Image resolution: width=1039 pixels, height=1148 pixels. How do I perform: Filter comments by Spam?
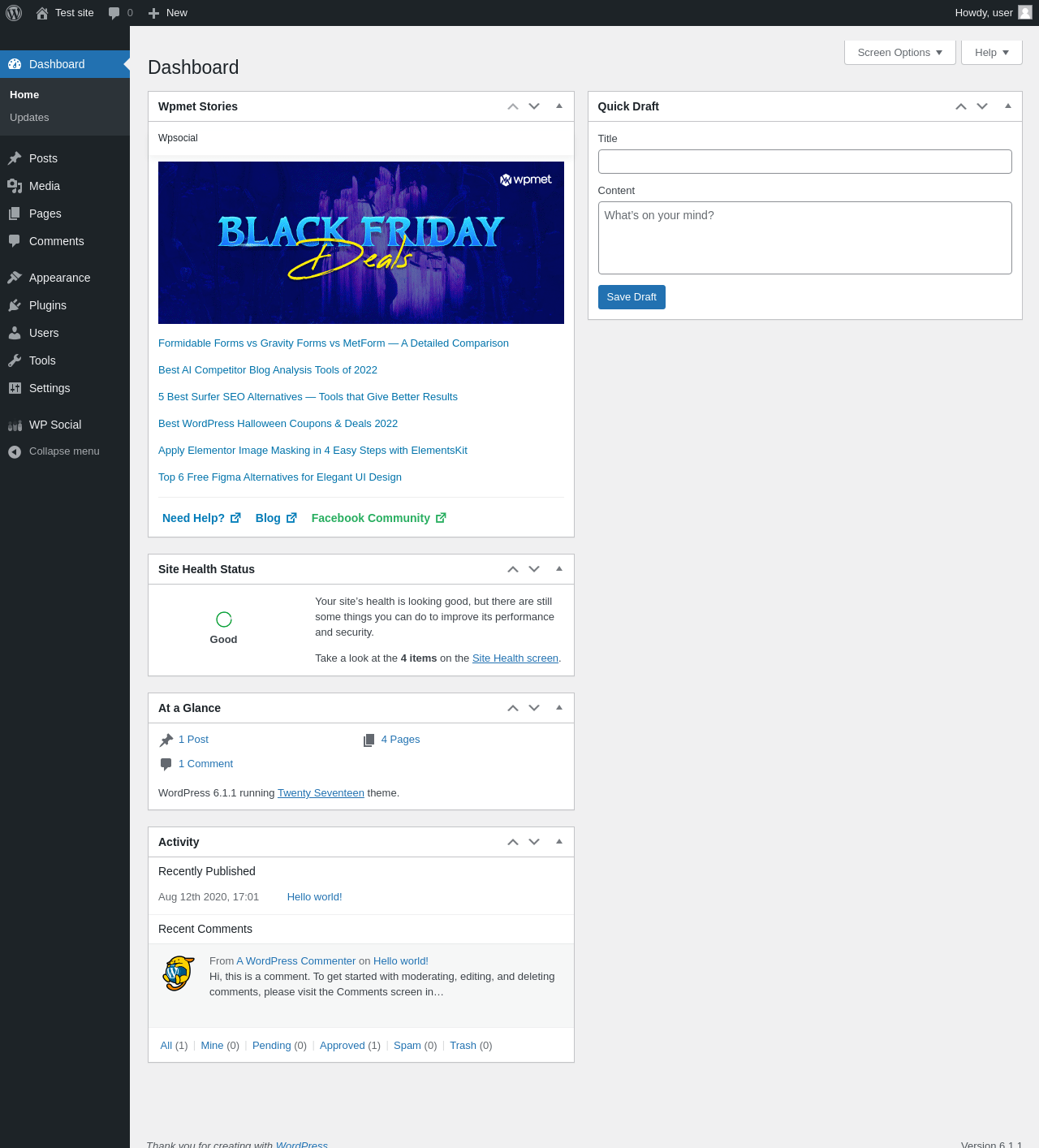click(407, 1046)
